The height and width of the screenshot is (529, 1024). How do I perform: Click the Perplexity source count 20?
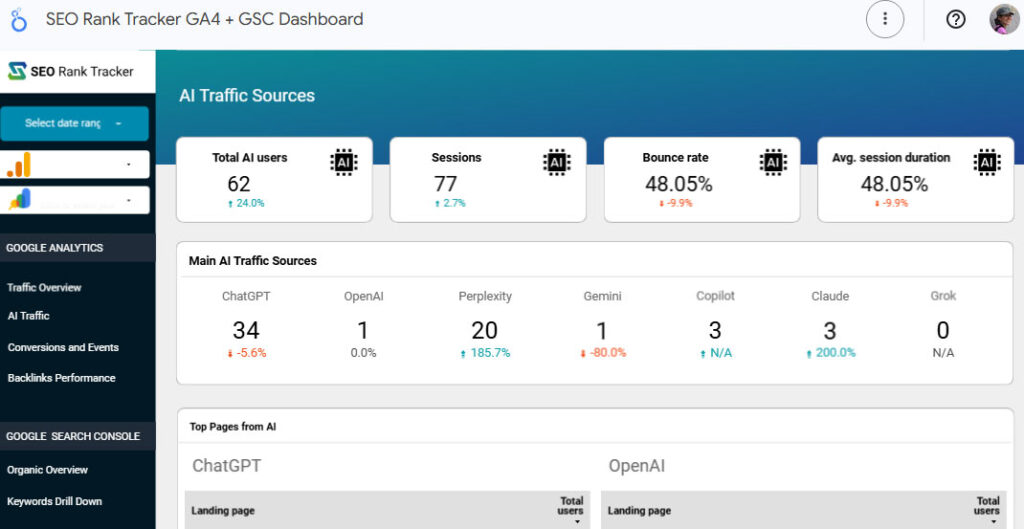click(x=485, y=330)
